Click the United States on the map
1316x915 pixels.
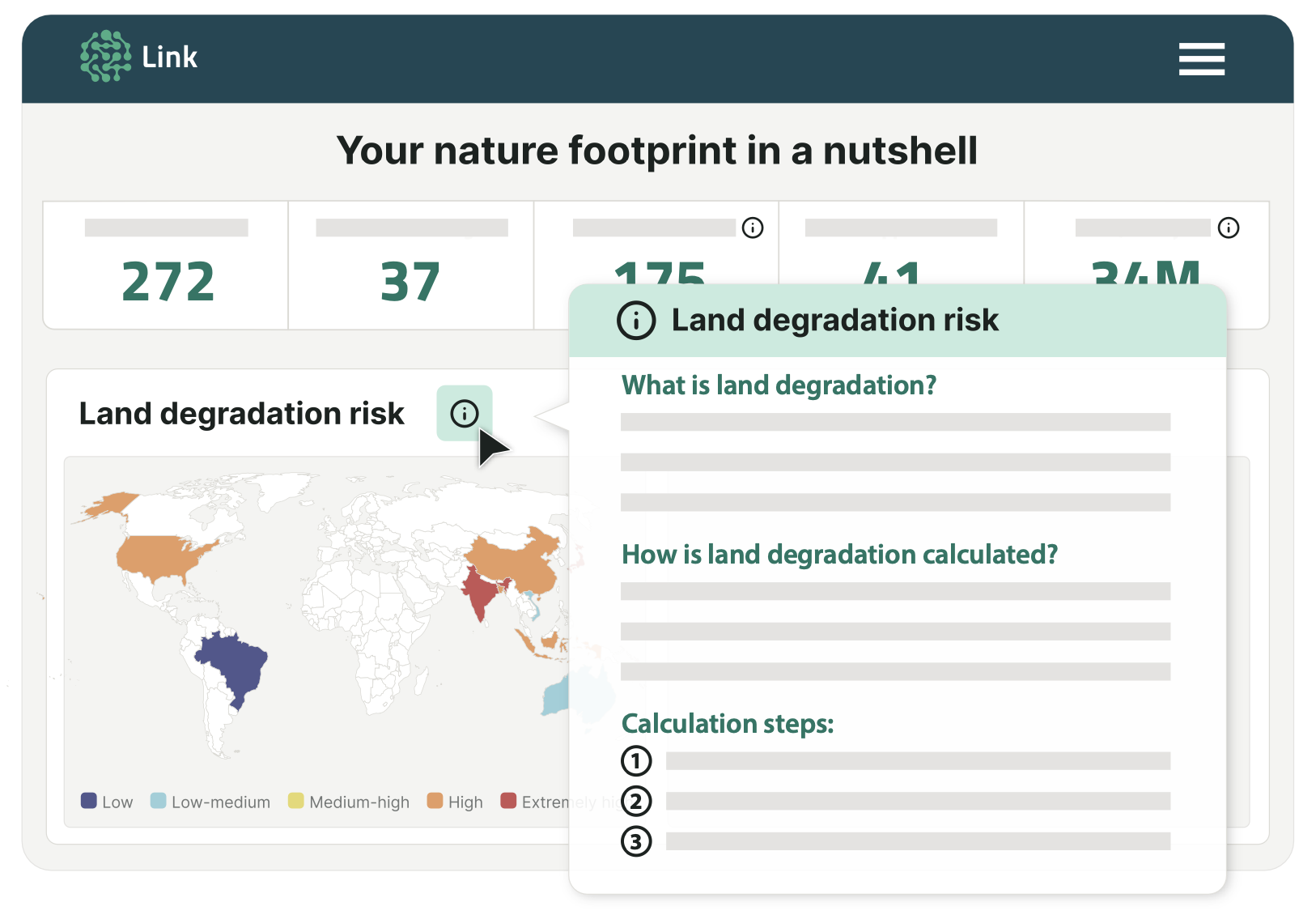(x=158, y=557)
